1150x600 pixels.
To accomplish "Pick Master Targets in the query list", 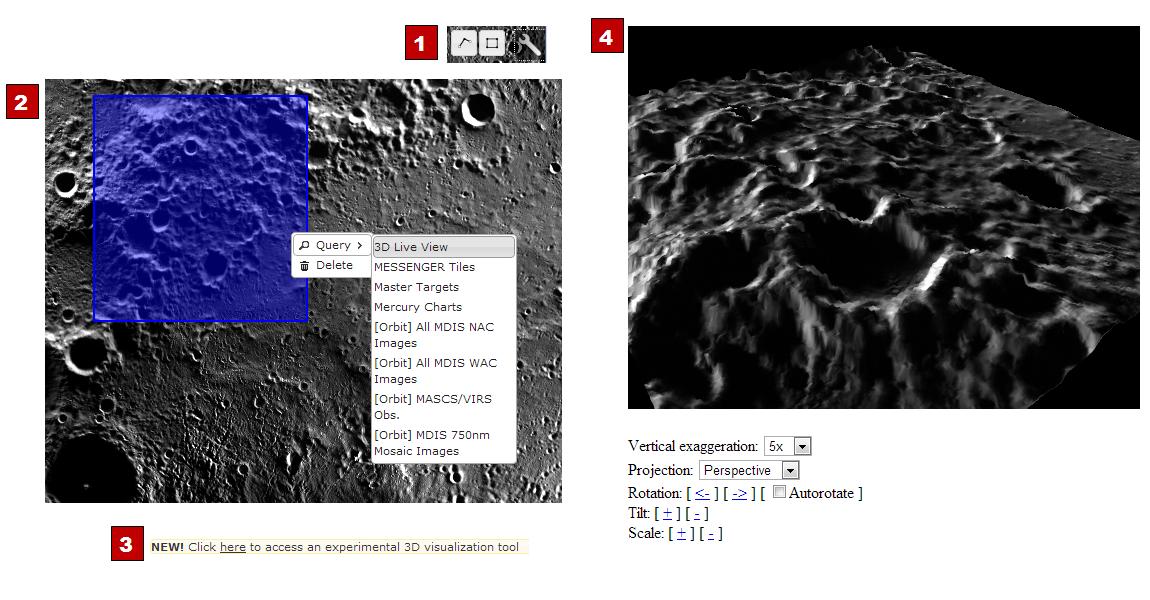I will click(x=416, y=287).
